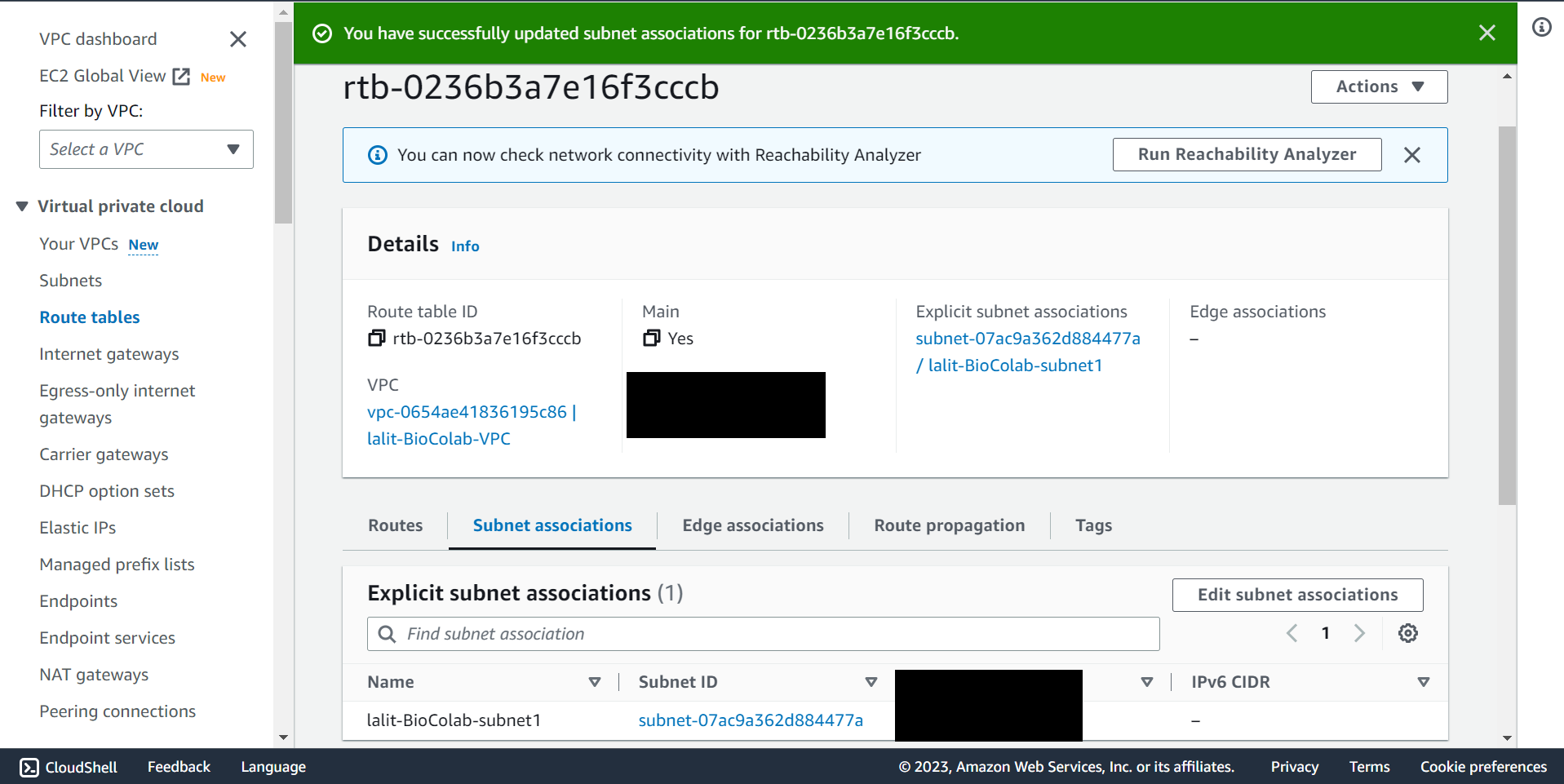The width and height of the screenshot is (1564, 784).
Task: Launch CloudShell from footer
Action: (x=69, y=767)
